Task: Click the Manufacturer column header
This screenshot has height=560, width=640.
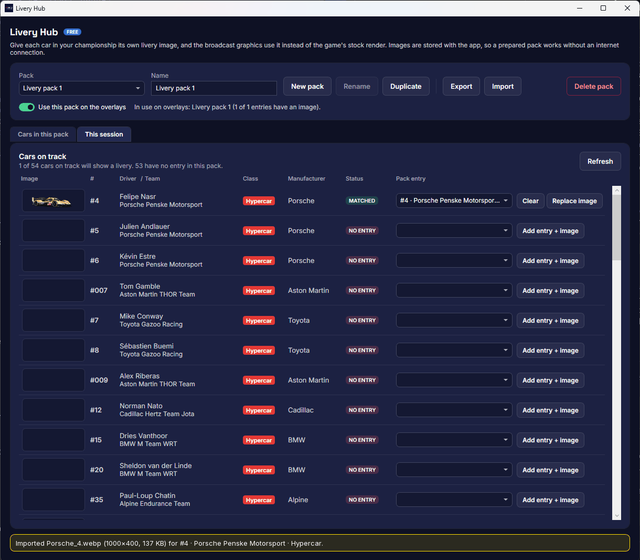Action: [307, 178]
